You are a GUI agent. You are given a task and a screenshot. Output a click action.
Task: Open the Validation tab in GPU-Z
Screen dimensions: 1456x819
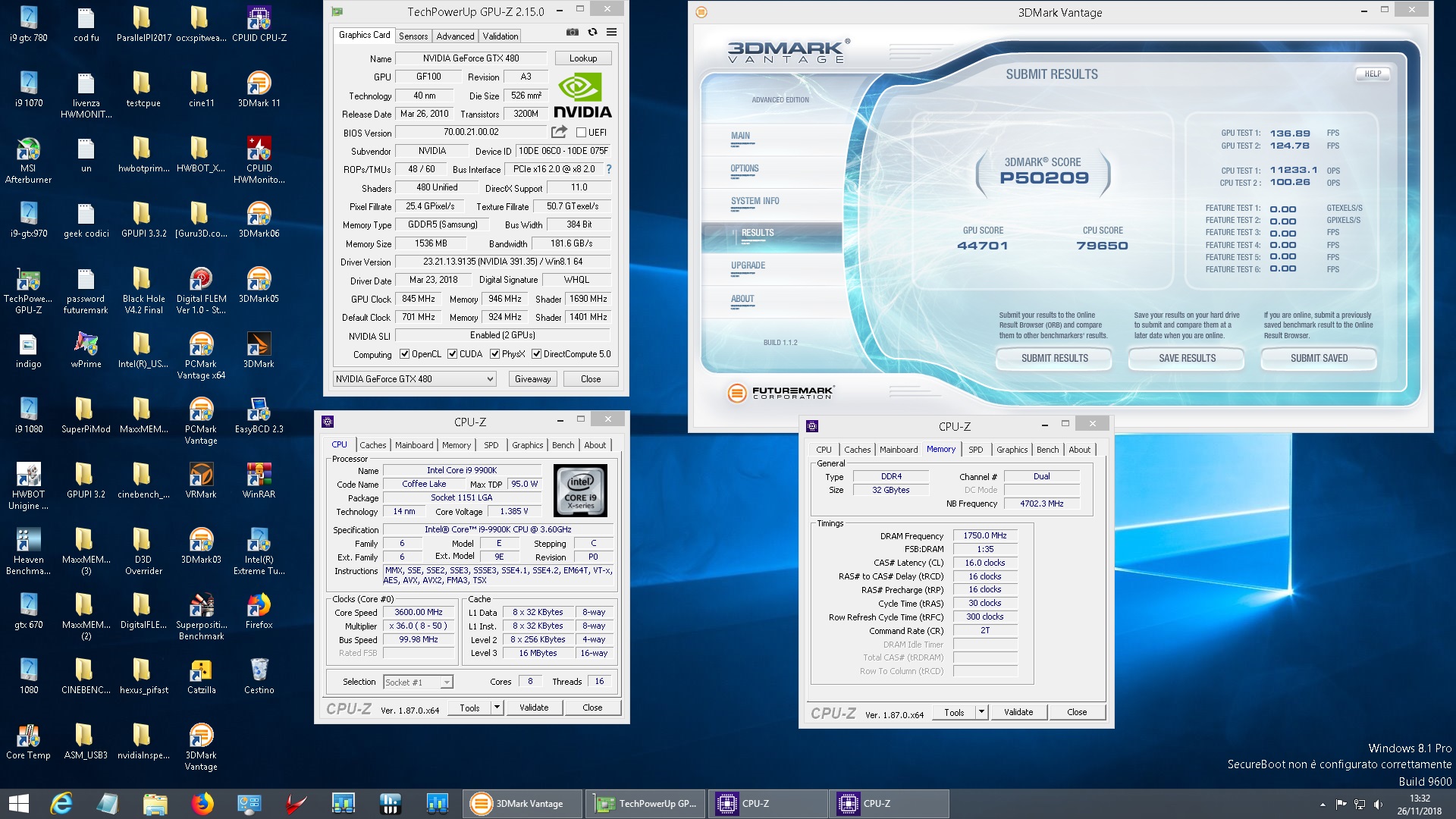(x=500, y=36)
